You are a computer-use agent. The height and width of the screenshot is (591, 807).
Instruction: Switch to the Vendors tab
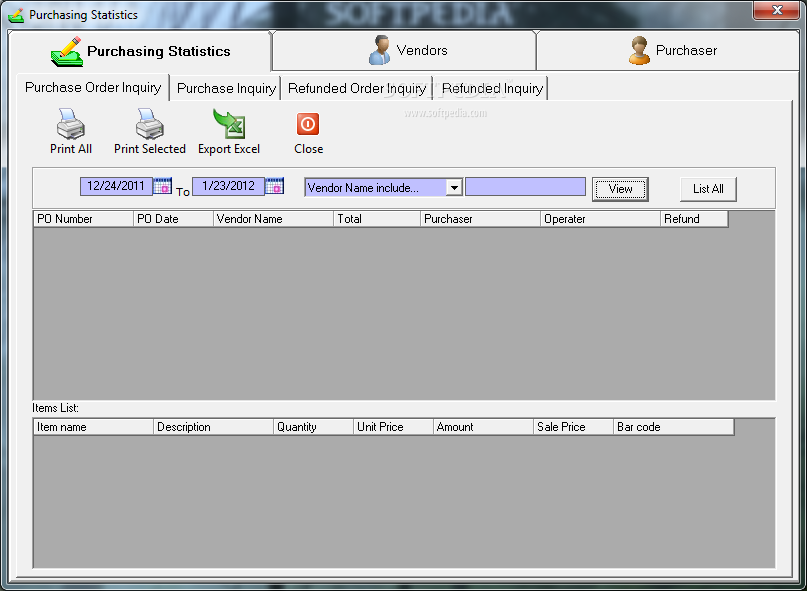tap(404, 50)
